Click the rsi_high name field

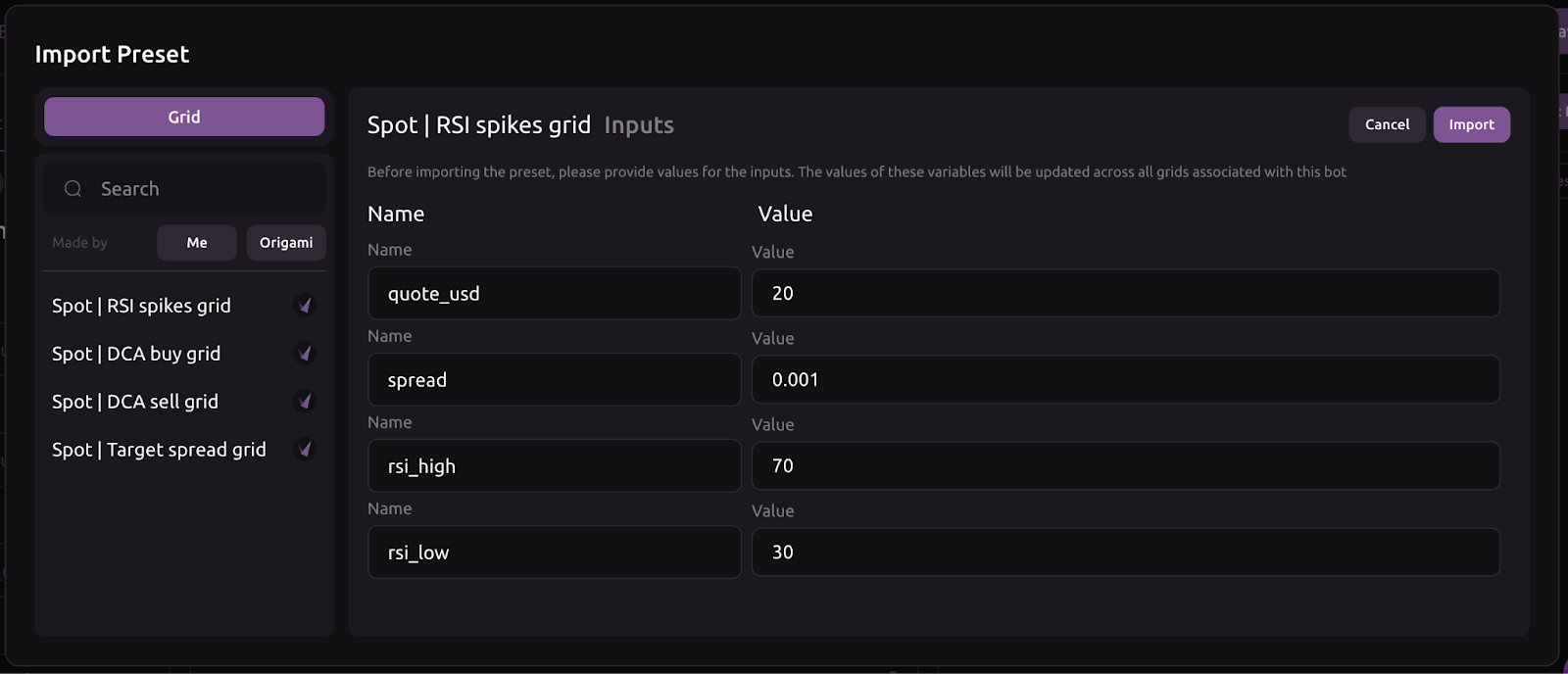554,466
